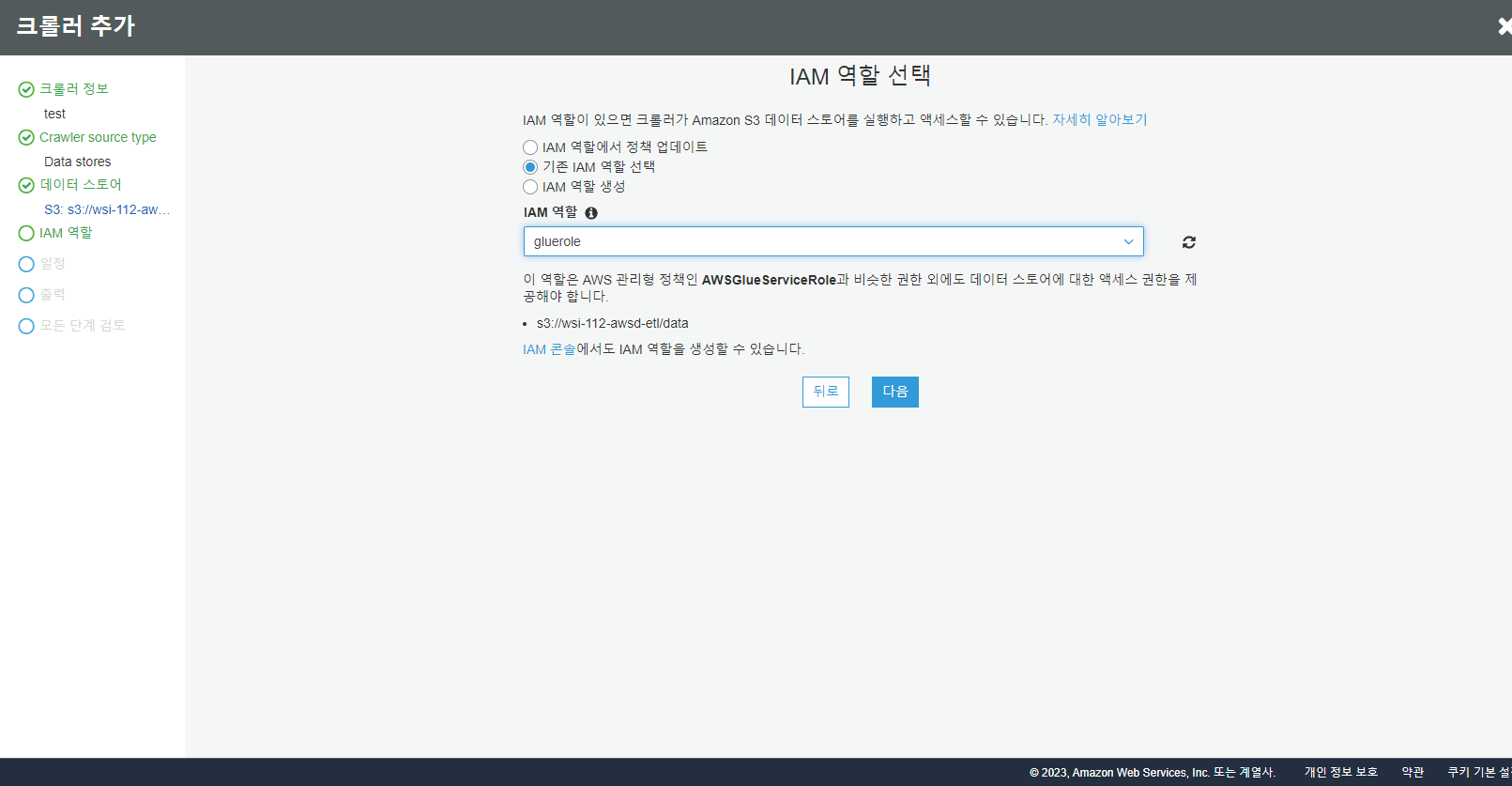Image resolution: width=1512 pixels, height=786 pixels.
Task: Go to 일정 step in sidebar
Action: tap(53, 263)
